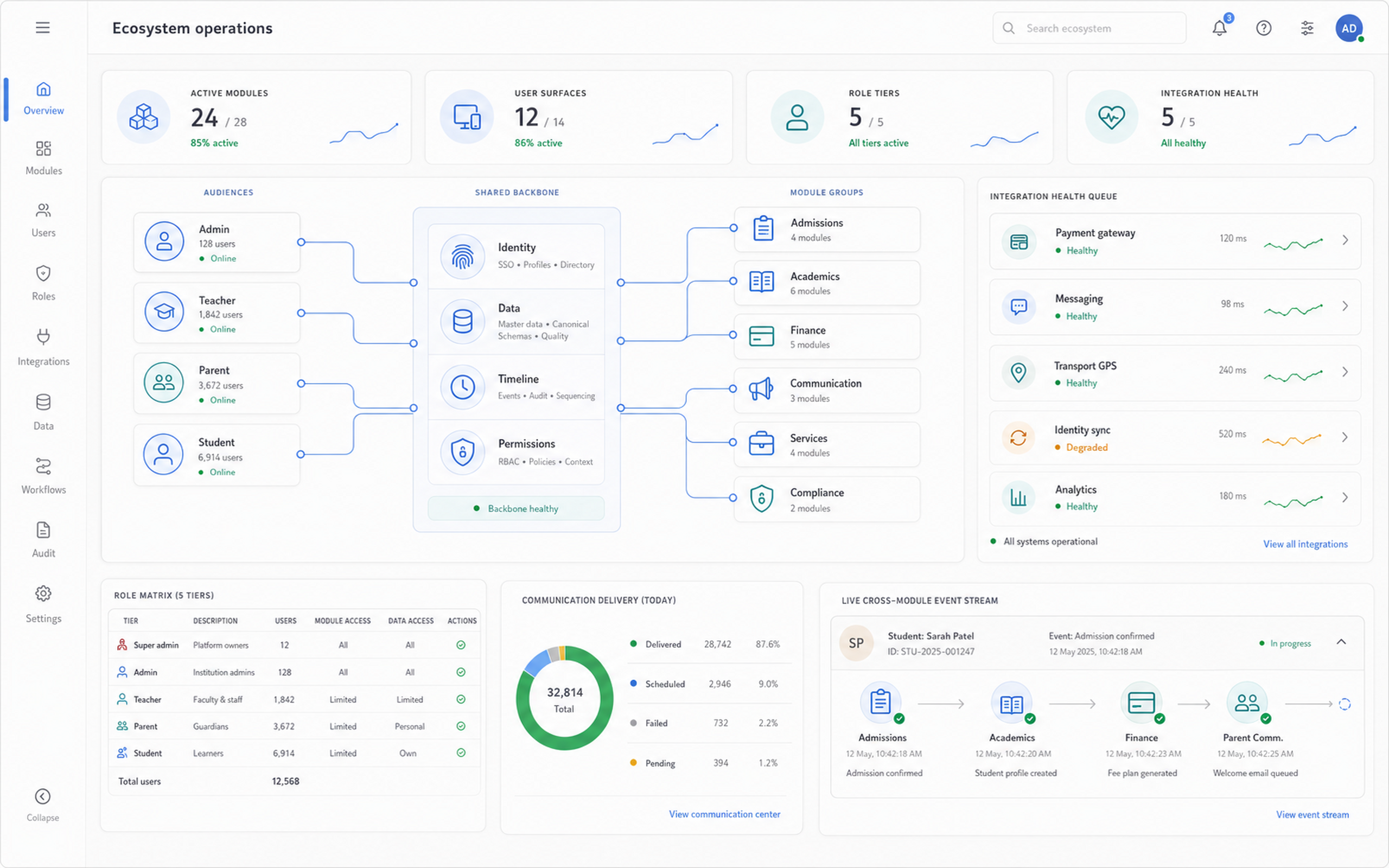Click the orange Pending legend dot

(x=633, y=762)
